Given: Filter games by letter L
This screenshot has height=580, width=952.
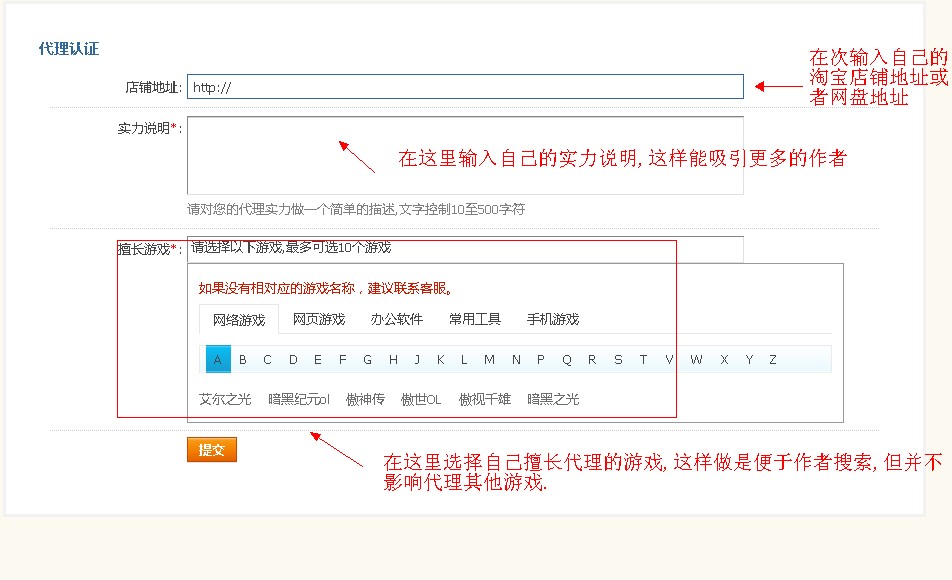Looking at the screenshot, I should [464, 360].
